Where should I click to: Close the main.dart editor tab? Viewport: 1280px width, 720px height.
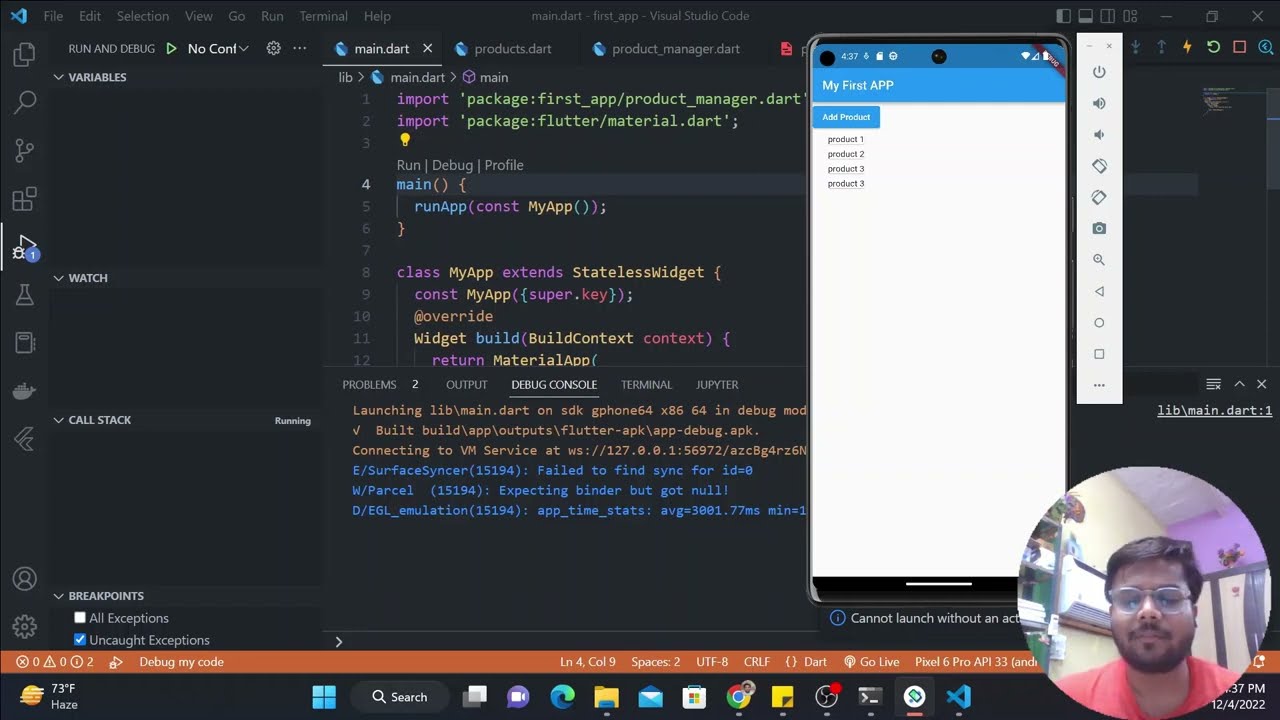[428, 48]
